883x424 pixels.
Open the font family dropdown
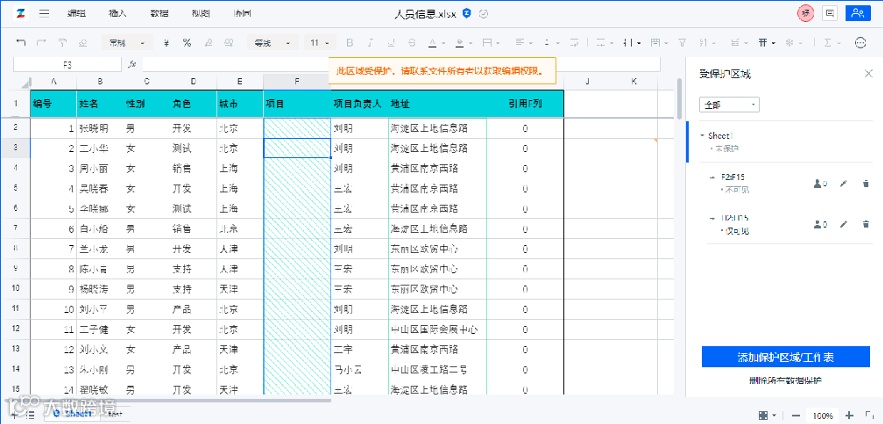coord(273,43)
